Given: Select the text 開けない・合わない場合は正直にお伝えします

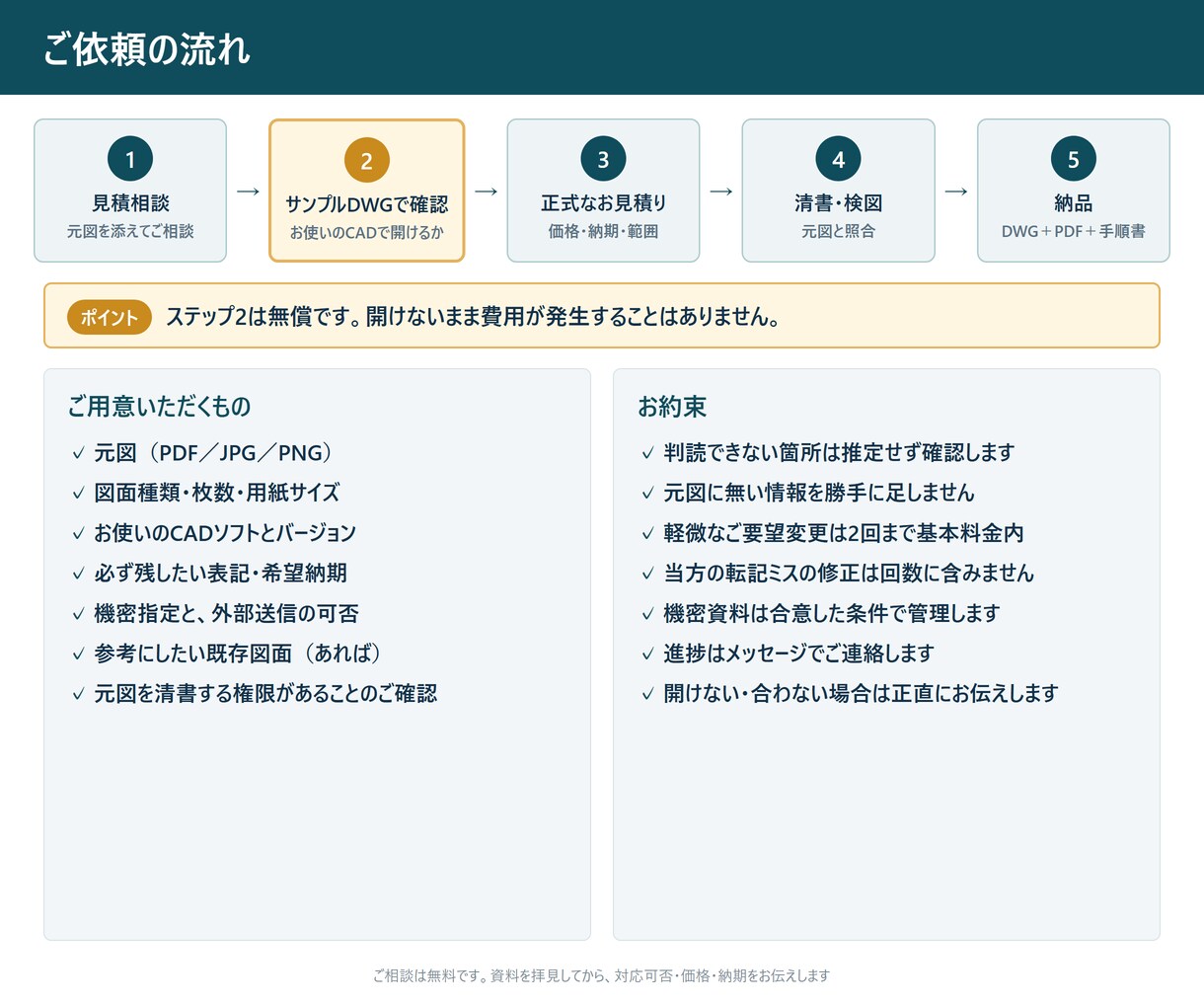Looking at the screenshot, I should (x=861, y=693).
